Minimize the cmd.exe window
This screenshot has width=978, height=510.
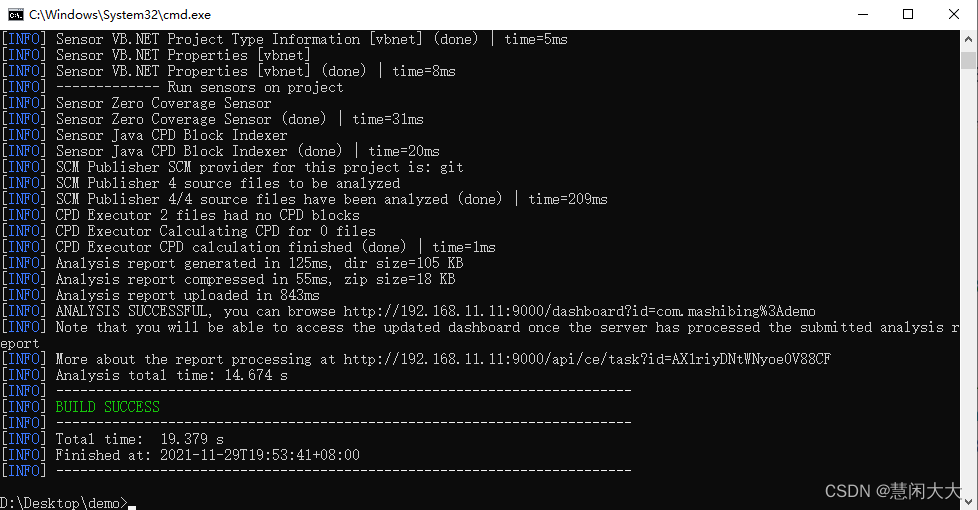coord(862,14)
